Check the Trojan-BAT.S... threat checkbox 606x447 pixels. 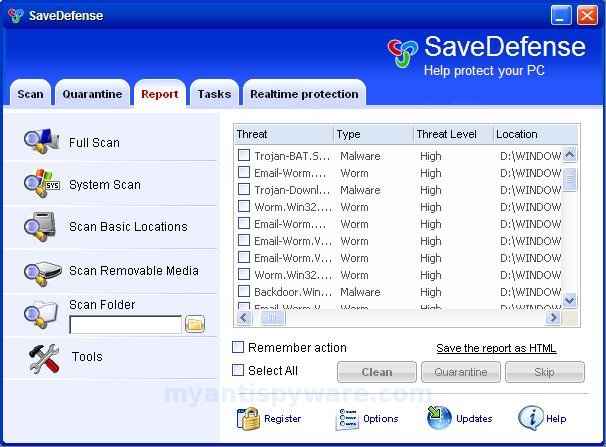(x=243, y=155)
